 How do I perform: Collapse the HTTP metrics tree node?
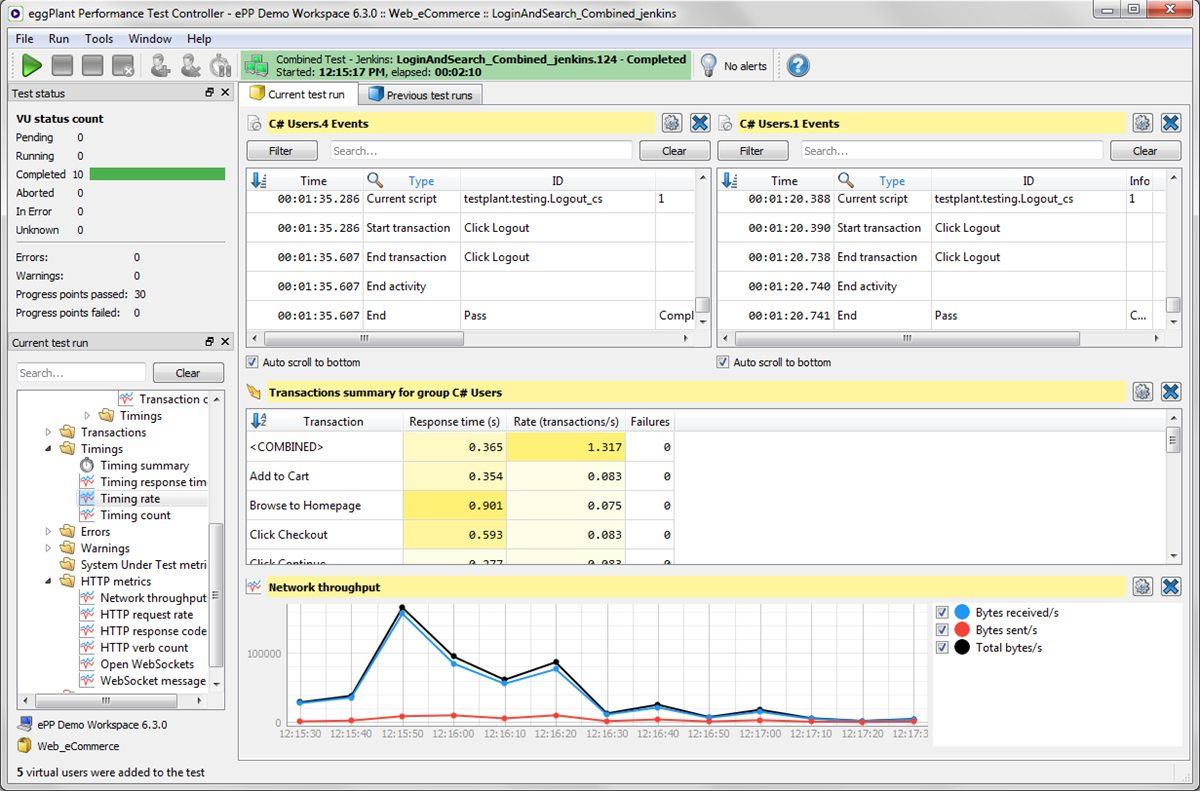pos(49,581)
